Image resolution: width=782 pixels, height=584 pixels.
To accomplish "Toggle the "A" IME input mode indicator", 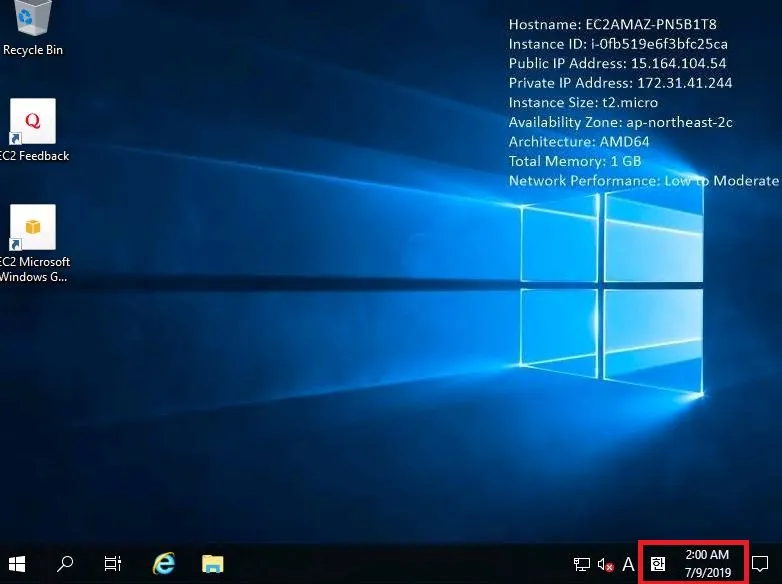I will point(629,564).
